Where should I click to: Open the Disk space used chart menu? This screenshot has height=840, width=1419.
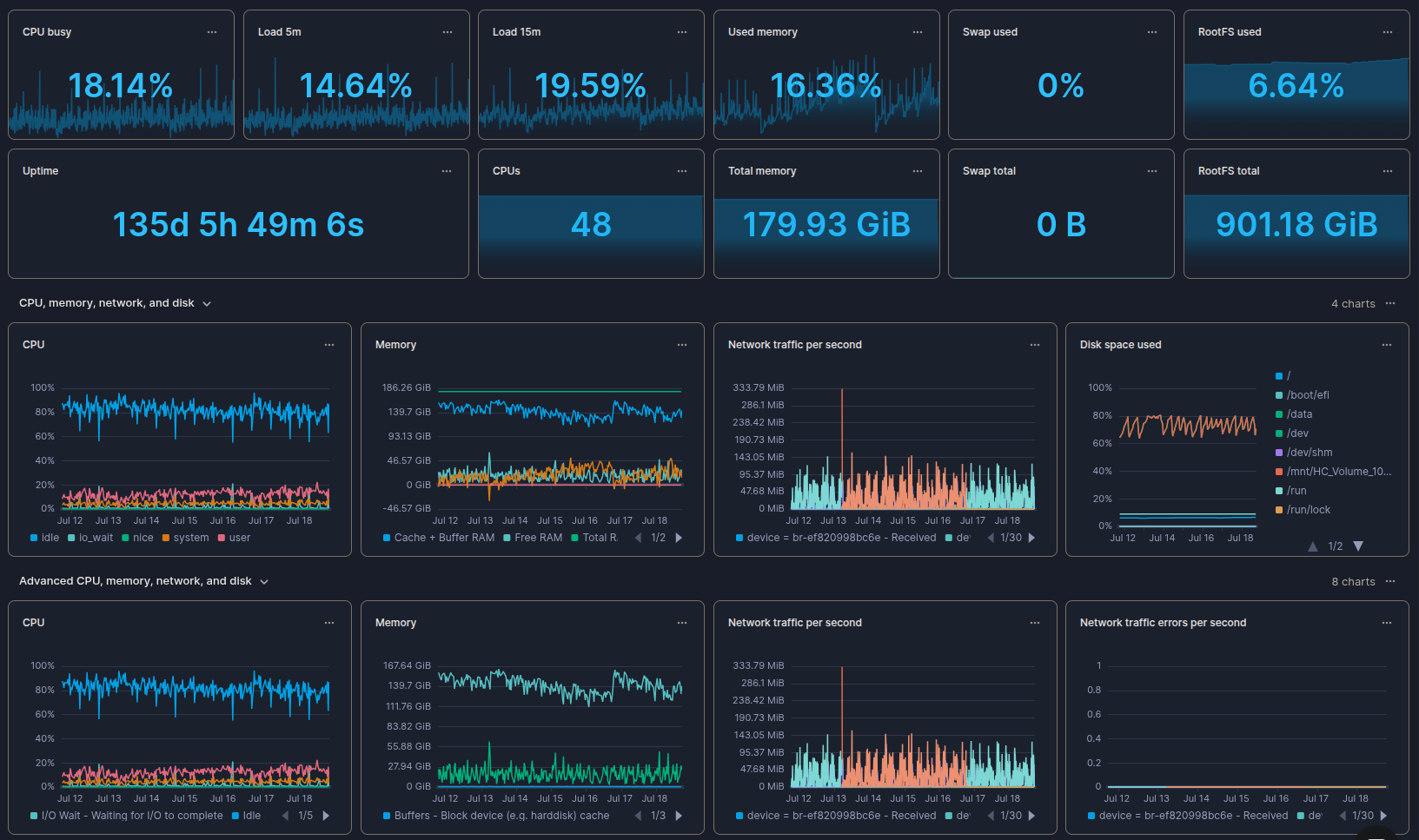(x=1387, y=345)
